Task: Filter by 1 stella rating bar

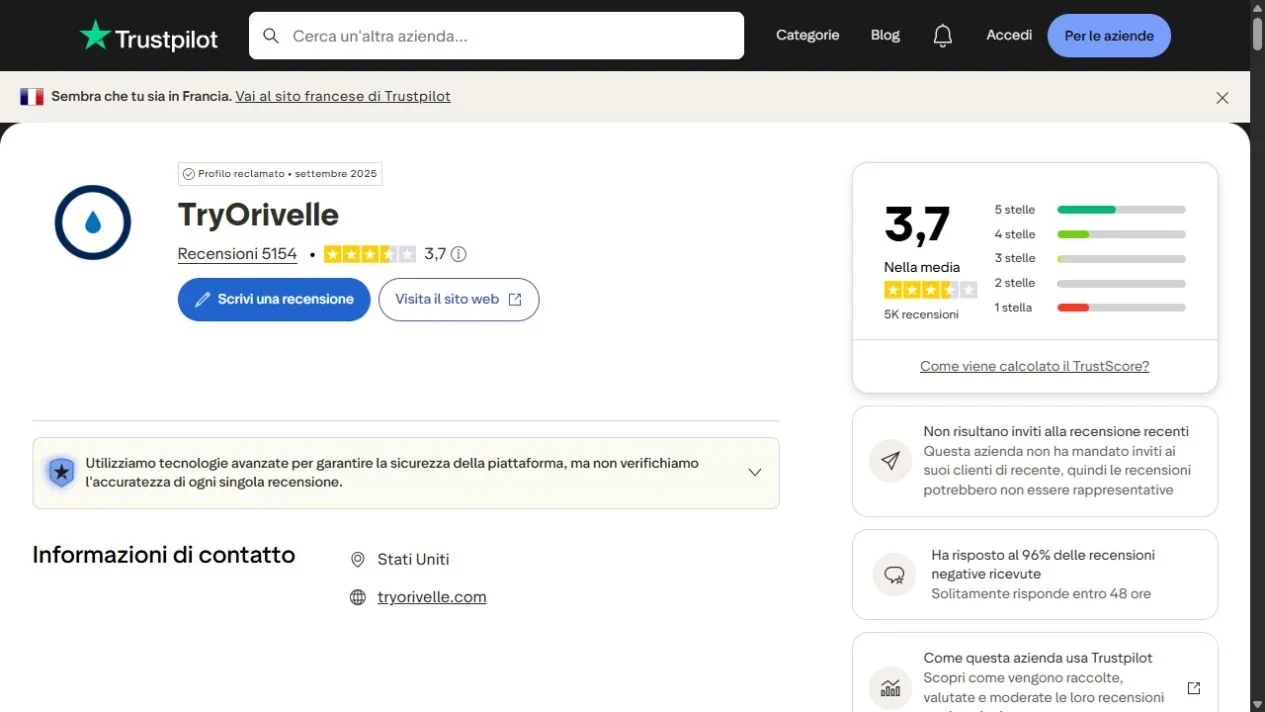Action: pyautogui.click(x=1121, y=308)
